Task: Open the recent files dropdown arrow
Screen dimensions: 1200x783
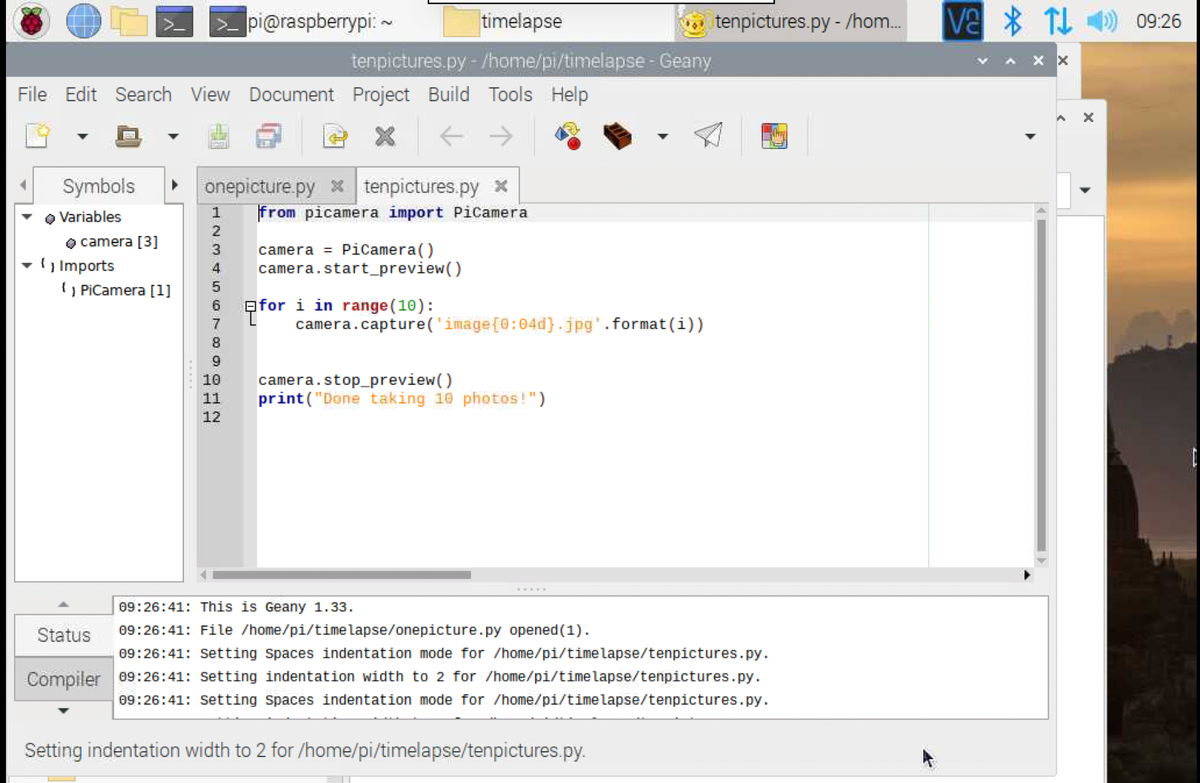Action: [173, 136]
